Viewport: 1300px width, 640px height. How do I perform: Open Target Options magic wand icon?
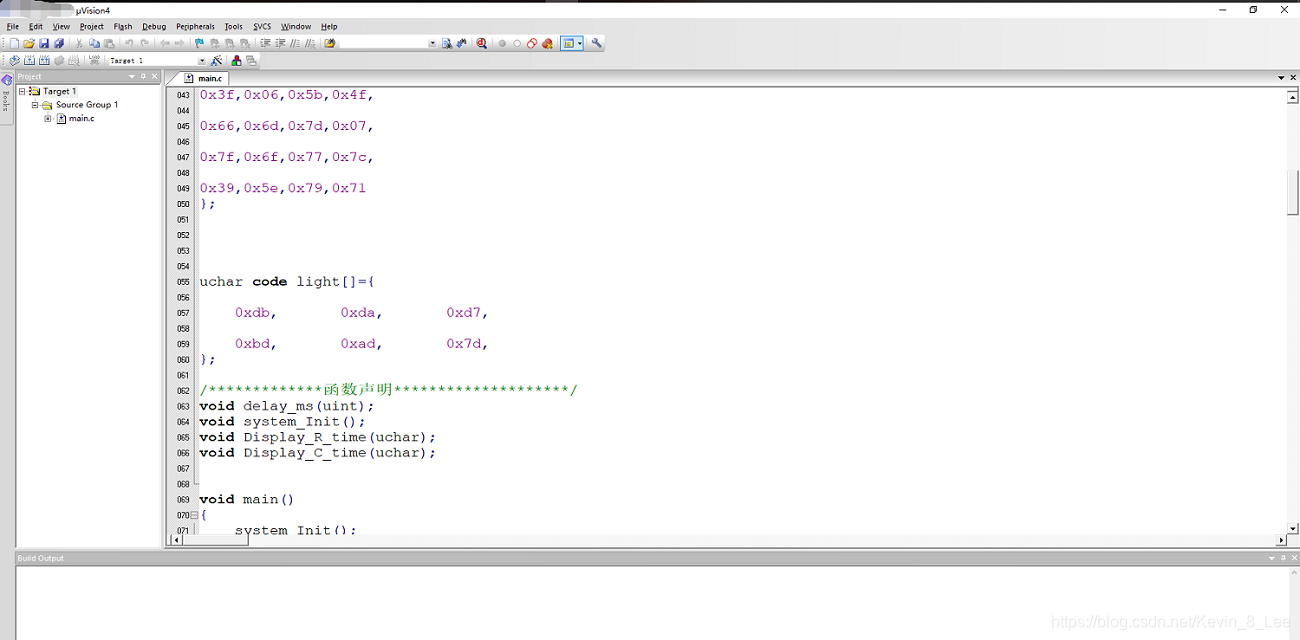click(217, 60)
